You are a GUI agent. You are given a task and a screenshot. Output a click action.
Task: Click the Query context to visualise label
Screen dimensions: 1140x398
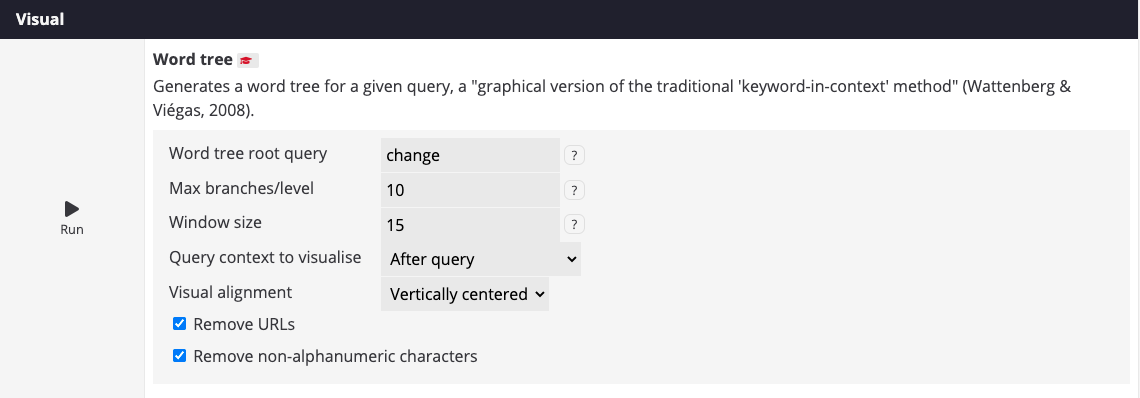pos(265,258)
